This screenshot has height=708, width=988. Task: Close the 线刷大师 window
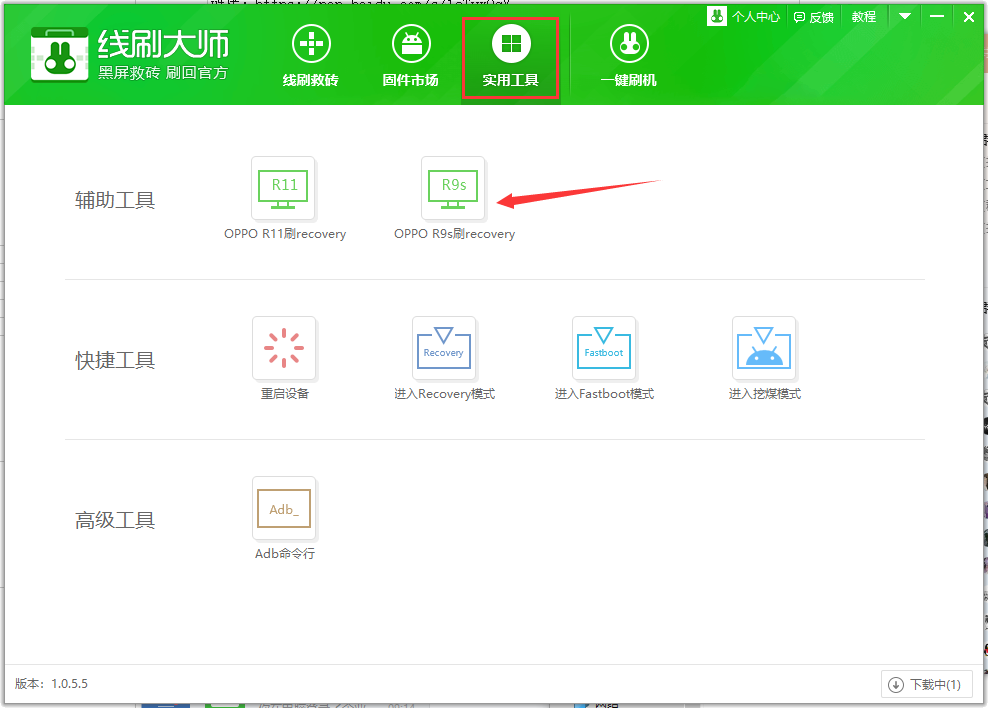click(968, 17)
